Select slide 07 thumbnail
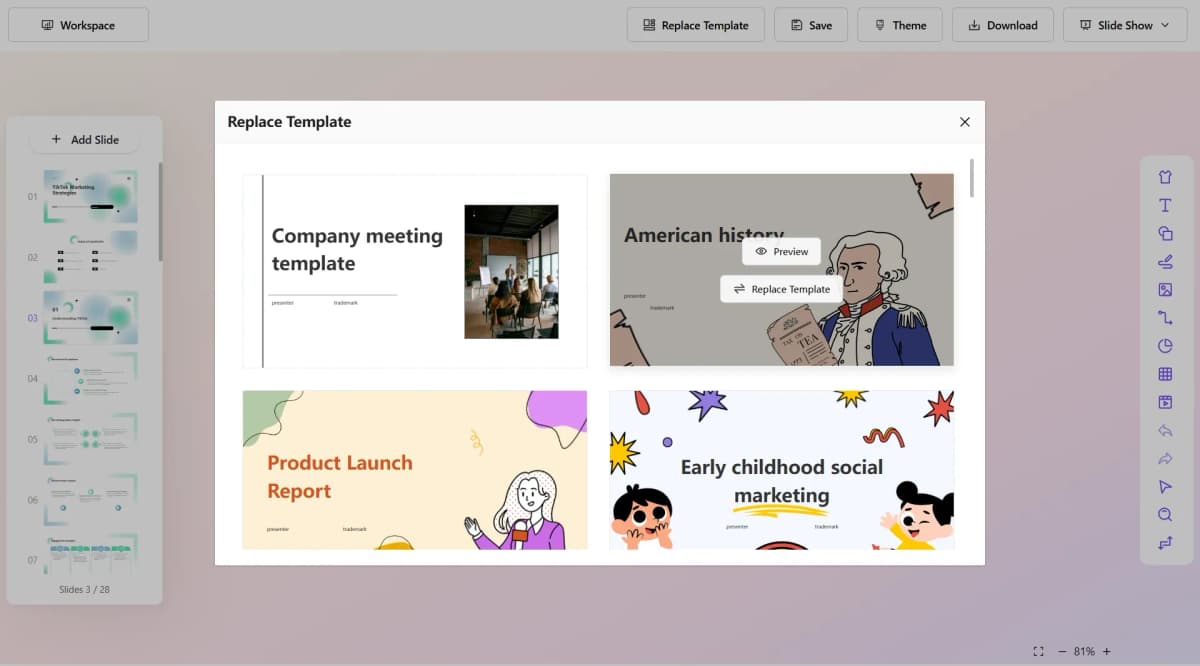Image resolution: width=1200 pixels, height=666 pixels. click(91, 554)
